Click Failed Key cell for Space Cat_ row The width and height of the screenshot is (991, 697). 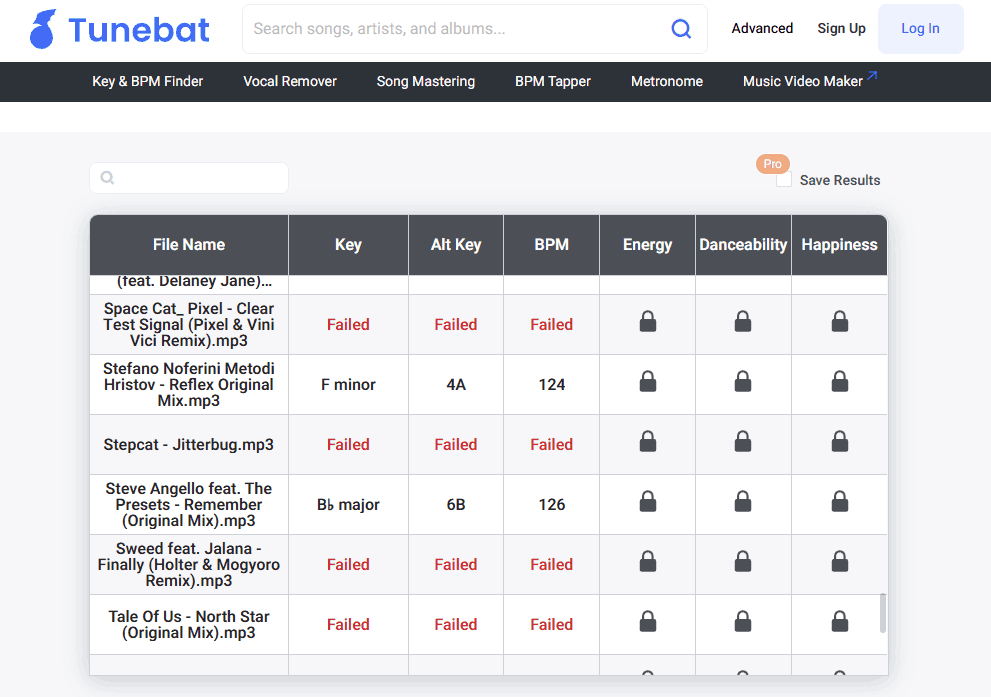coord(348,324)
